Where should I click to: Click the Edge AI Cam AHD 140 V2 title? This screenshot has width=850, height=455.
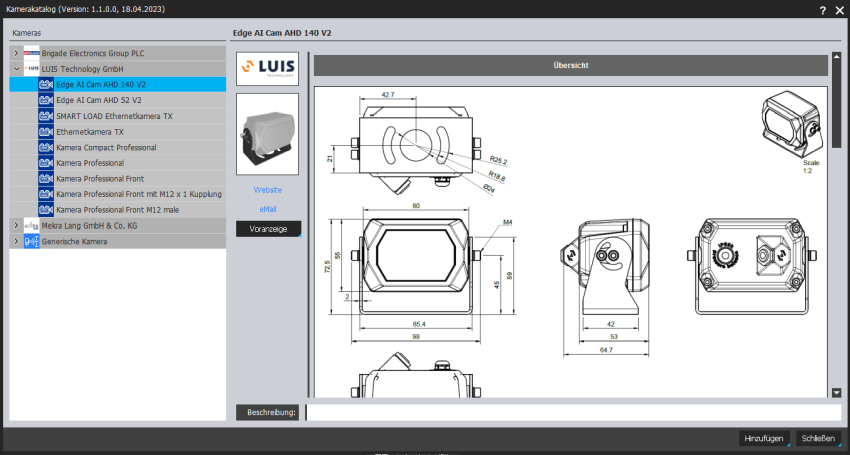point(282,33)
